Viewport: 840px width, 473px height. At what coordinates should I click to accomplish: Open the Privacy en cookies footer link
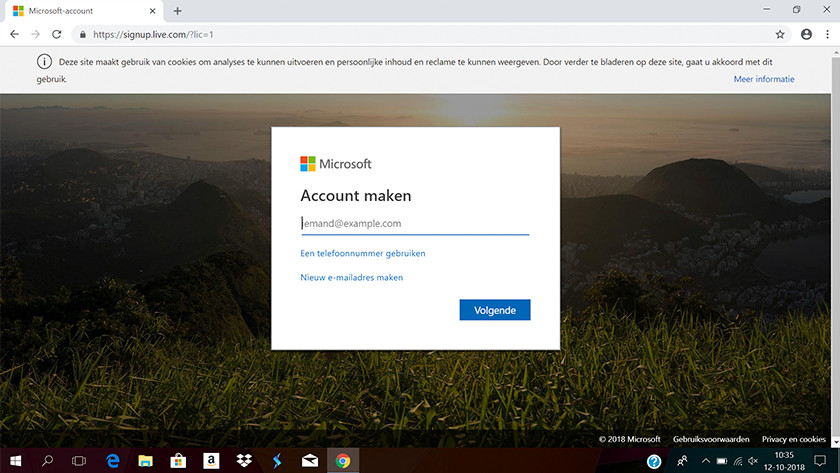794,439
